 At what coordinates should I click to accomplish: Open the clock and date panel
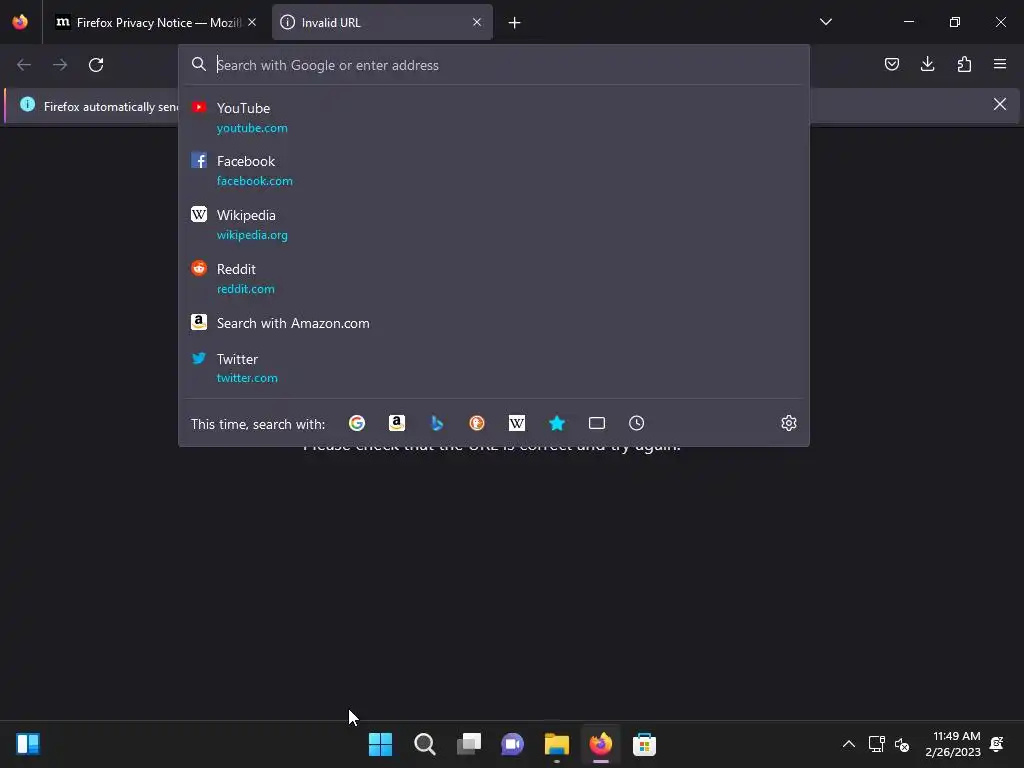(x=953, y=744)
